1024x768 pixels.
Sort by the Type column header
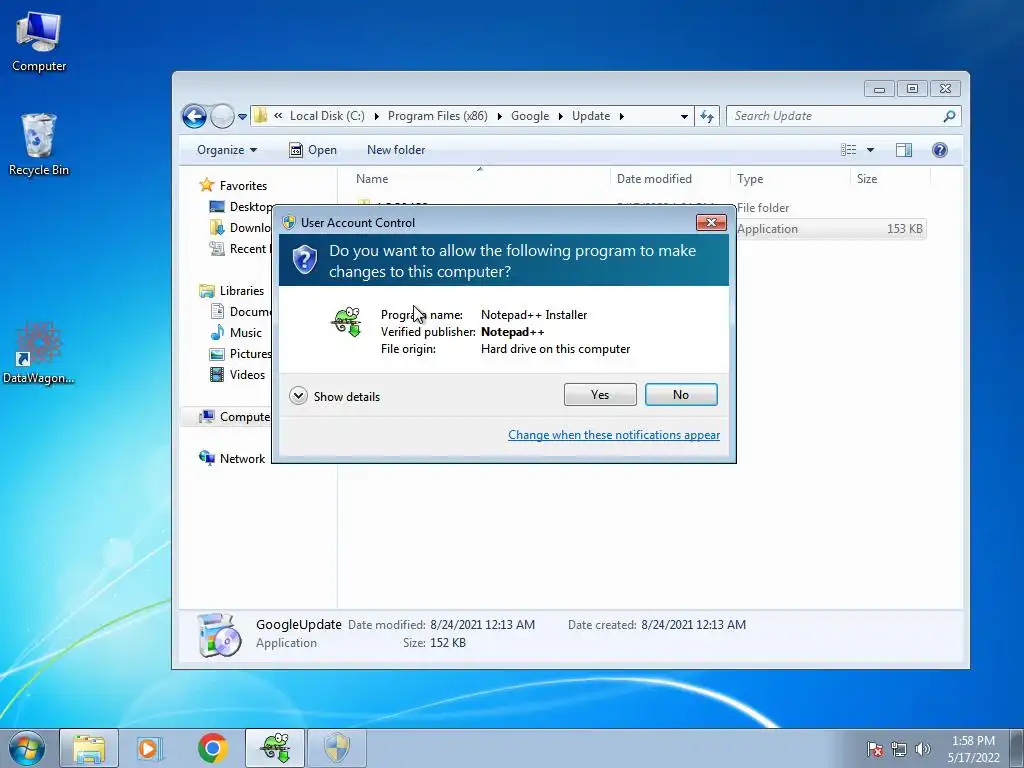790,179
